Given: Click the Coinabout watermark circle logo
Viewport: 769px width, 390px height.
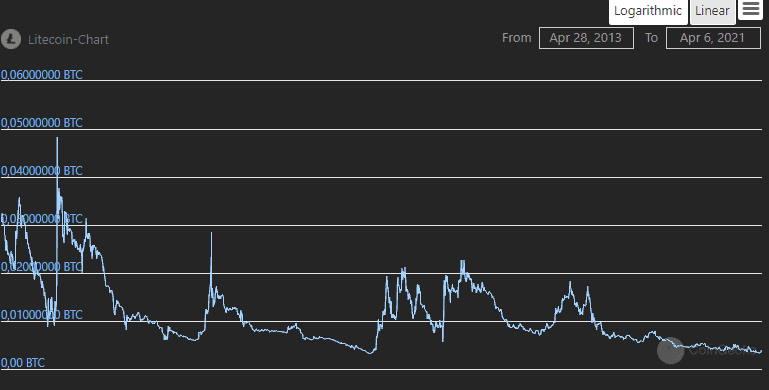Looking at the screenshot, I should (670, 350).
